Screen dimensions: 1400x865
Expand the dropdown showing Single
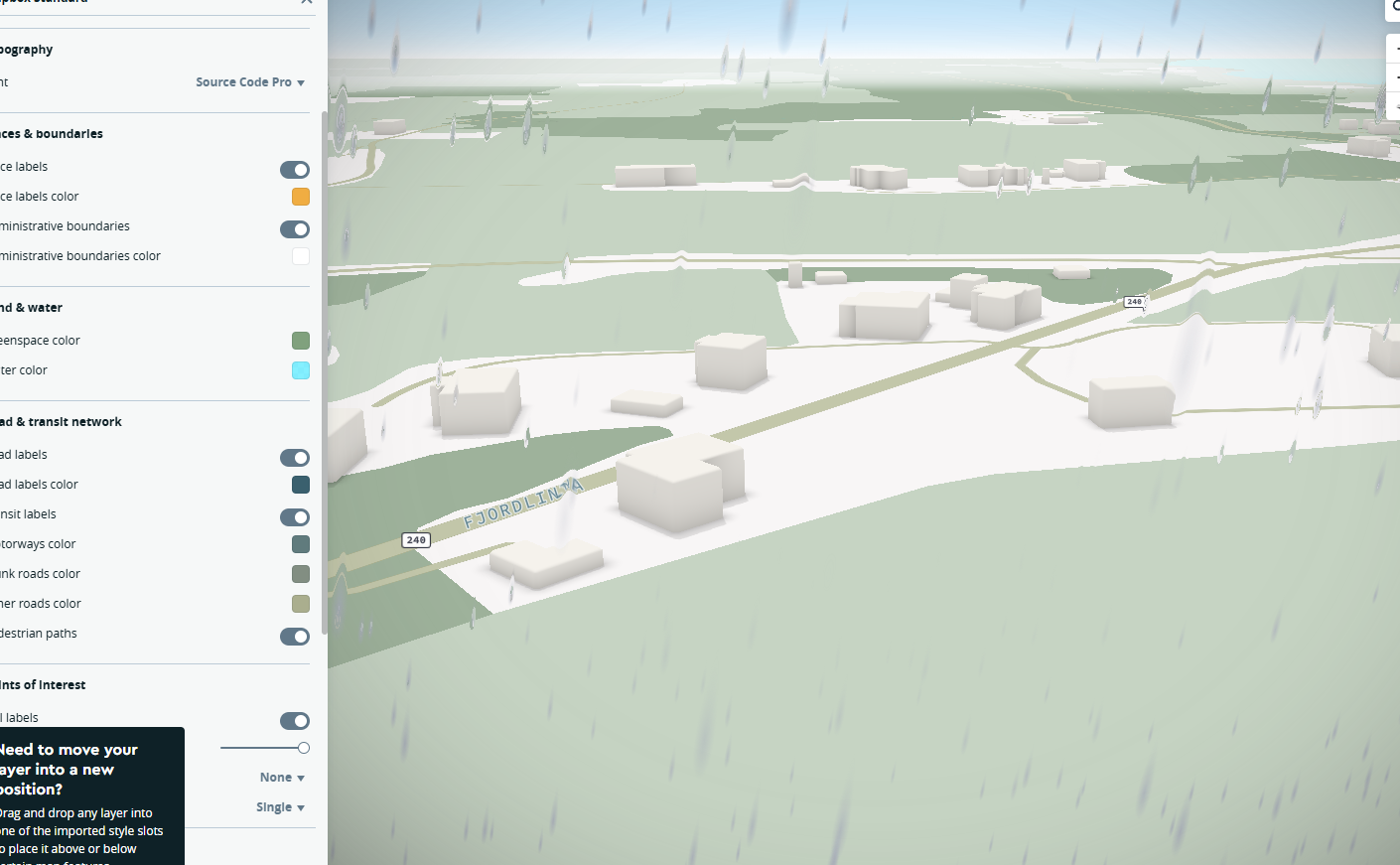pyautogui.click(x=280, y=807)
